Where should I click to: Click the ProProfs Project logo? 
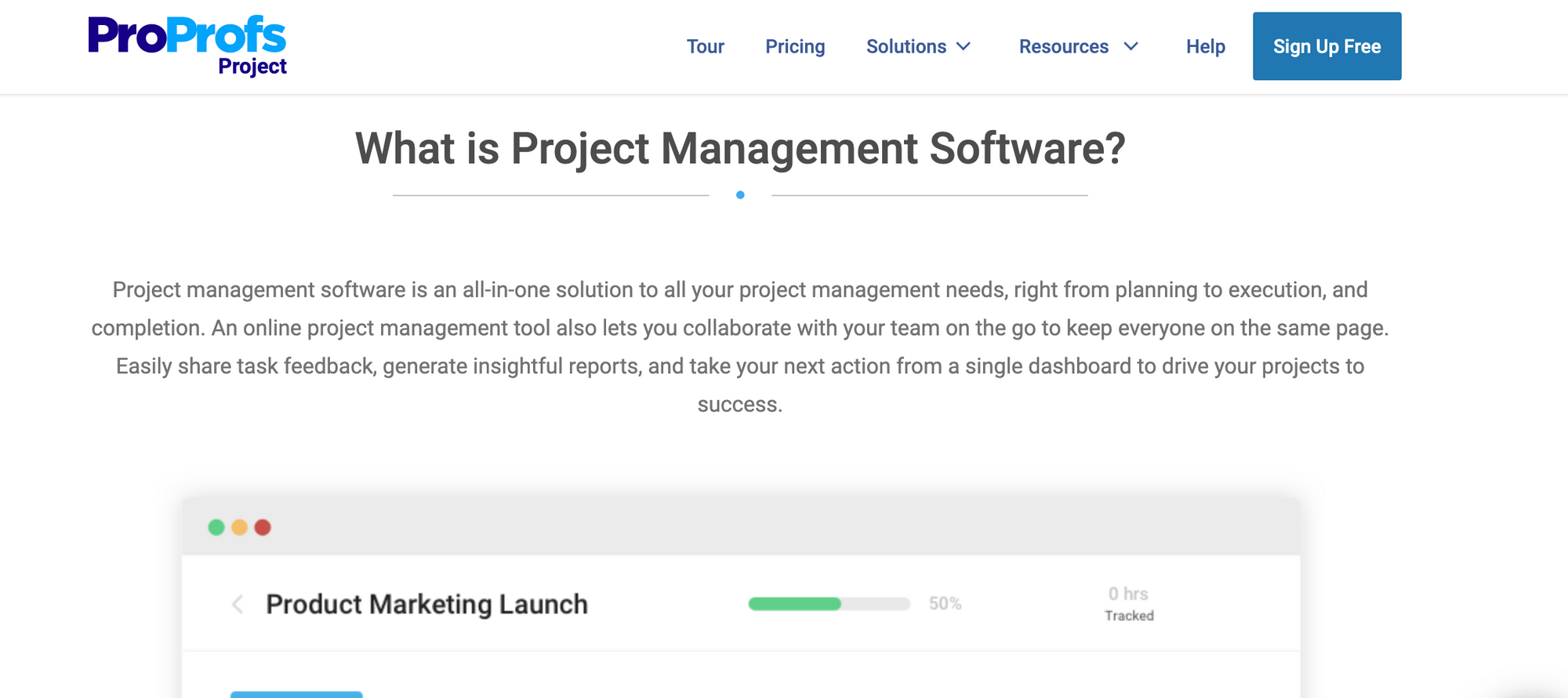point(187,46)
